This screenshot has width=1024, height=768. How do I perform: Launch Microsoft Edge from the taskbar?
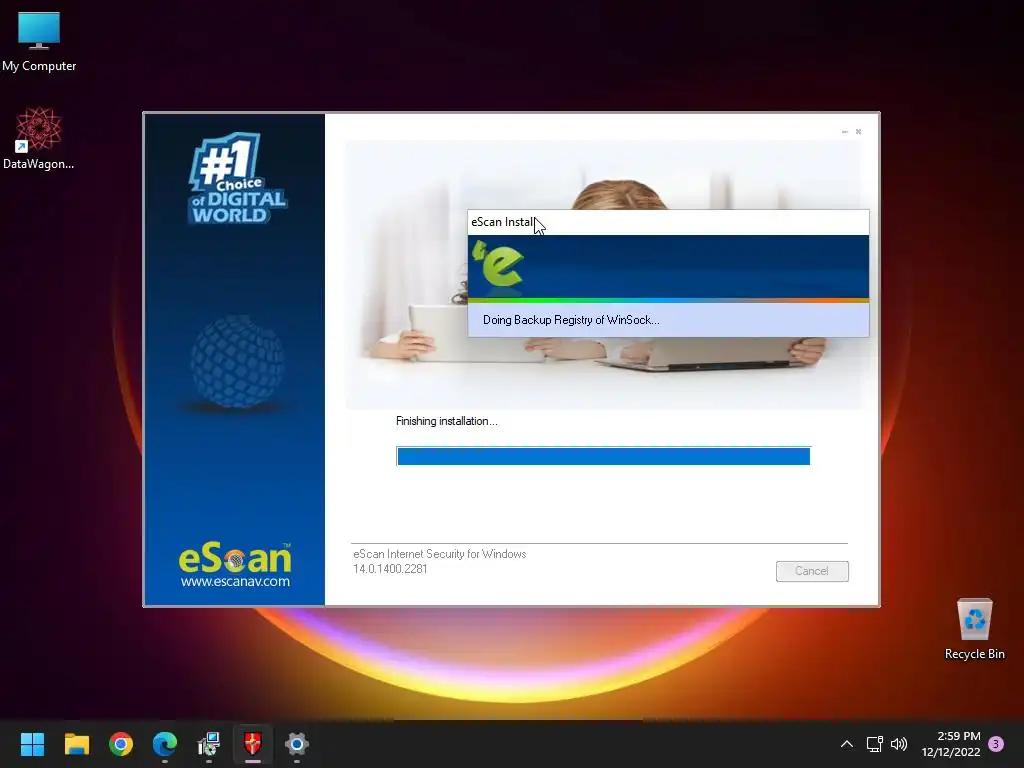[x=165, y=744]
